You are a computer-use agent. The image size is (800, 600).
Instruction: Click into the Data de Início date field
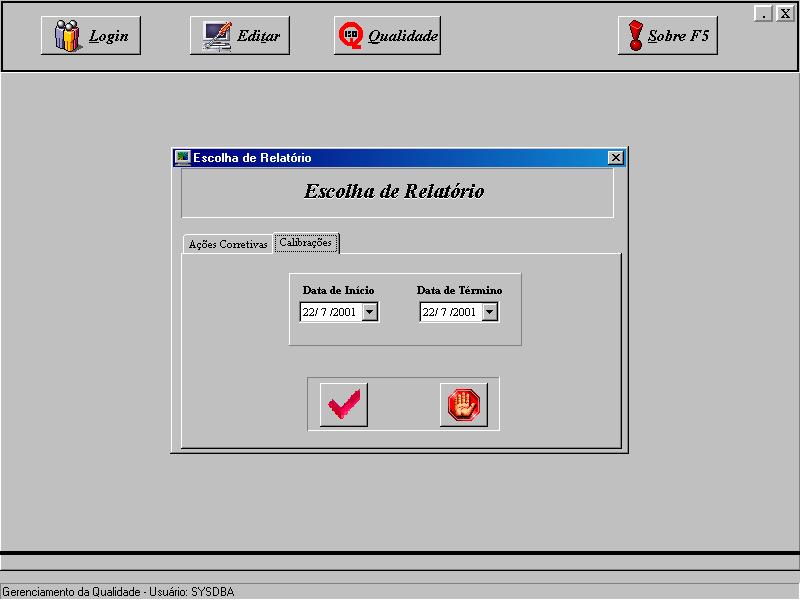coord(329,312)
